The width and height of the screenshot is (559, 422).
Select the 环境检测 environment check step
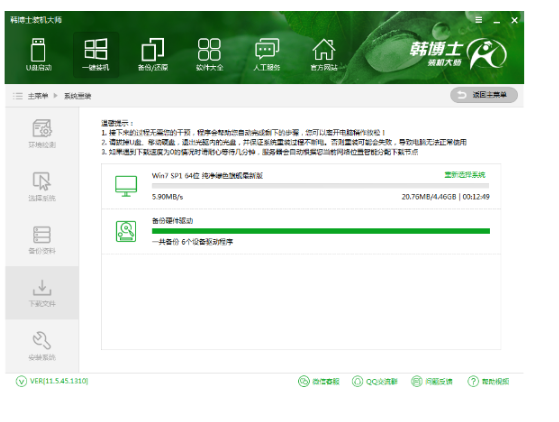pos(42,134)
